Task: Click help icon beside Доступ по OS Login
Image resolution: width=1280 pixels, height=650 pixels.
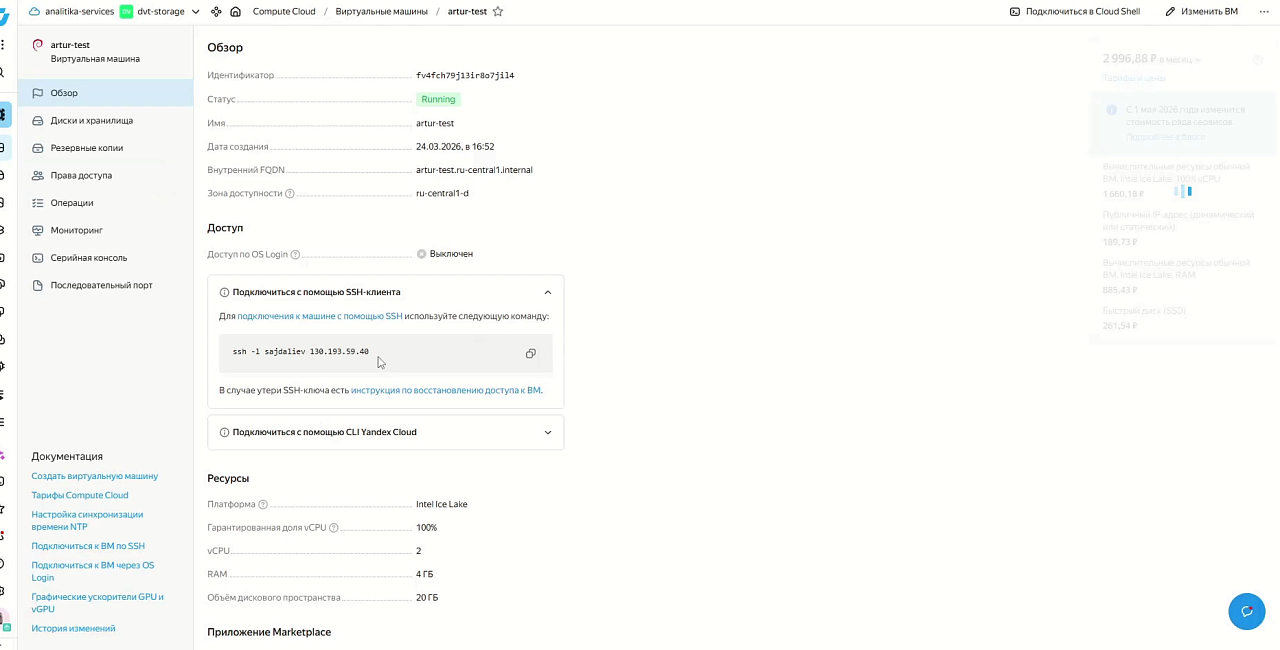Action: point(295,254)
